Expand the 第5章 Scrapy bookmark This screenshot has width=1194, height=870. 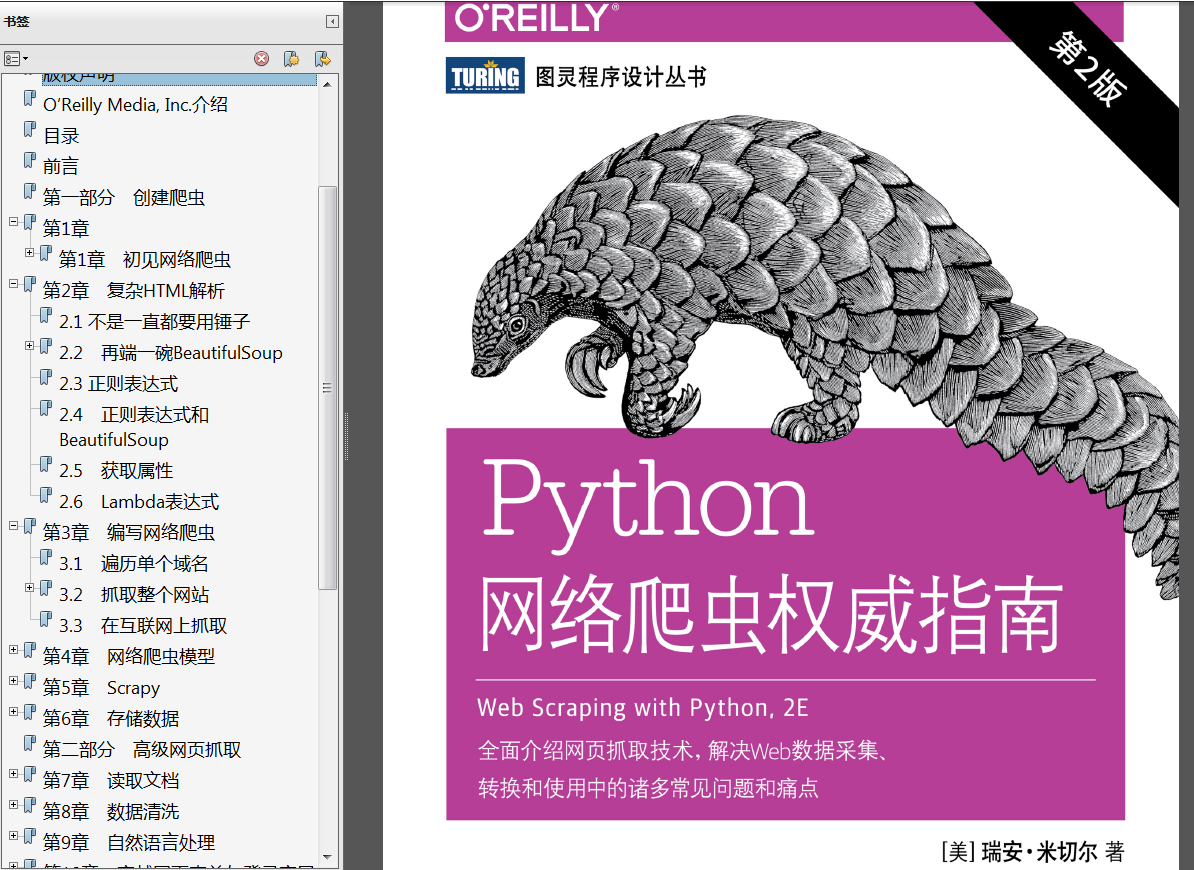[13, 680]
